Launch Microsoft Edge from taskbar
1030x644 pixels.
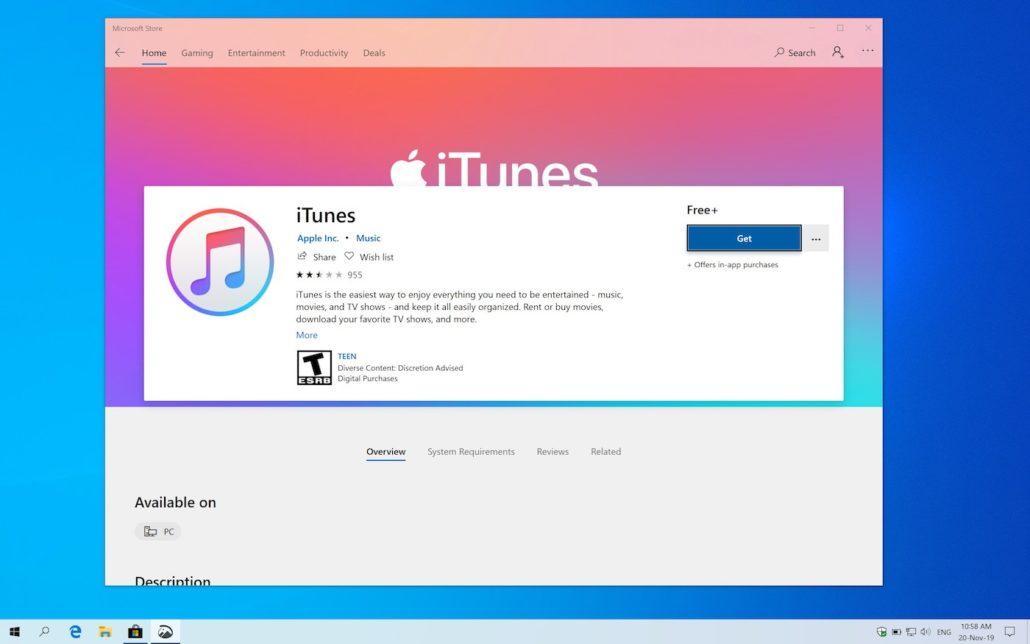(76, 632)
